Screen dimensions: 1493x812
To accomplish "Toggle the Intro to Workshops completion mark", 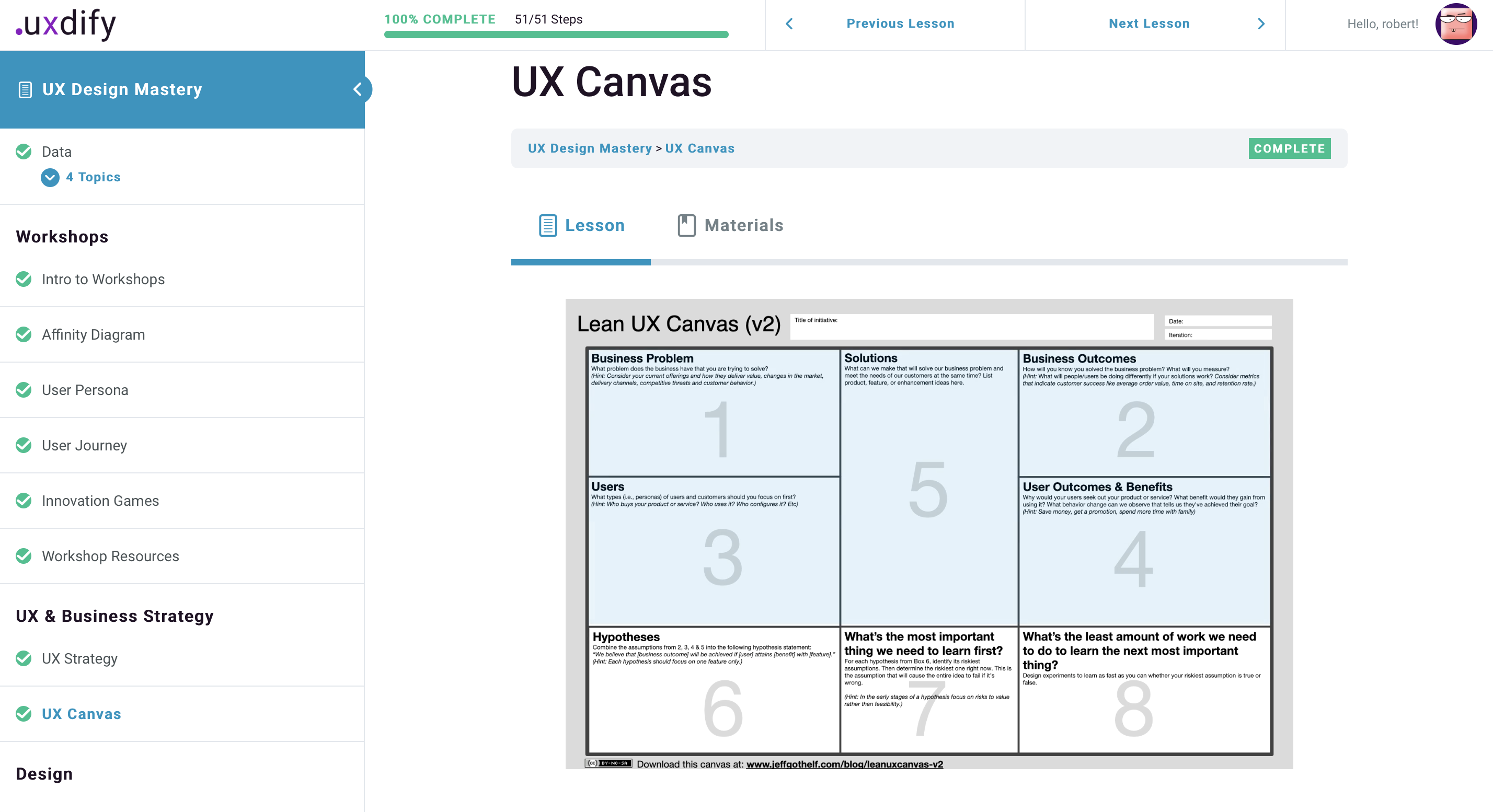I will 23,279.
